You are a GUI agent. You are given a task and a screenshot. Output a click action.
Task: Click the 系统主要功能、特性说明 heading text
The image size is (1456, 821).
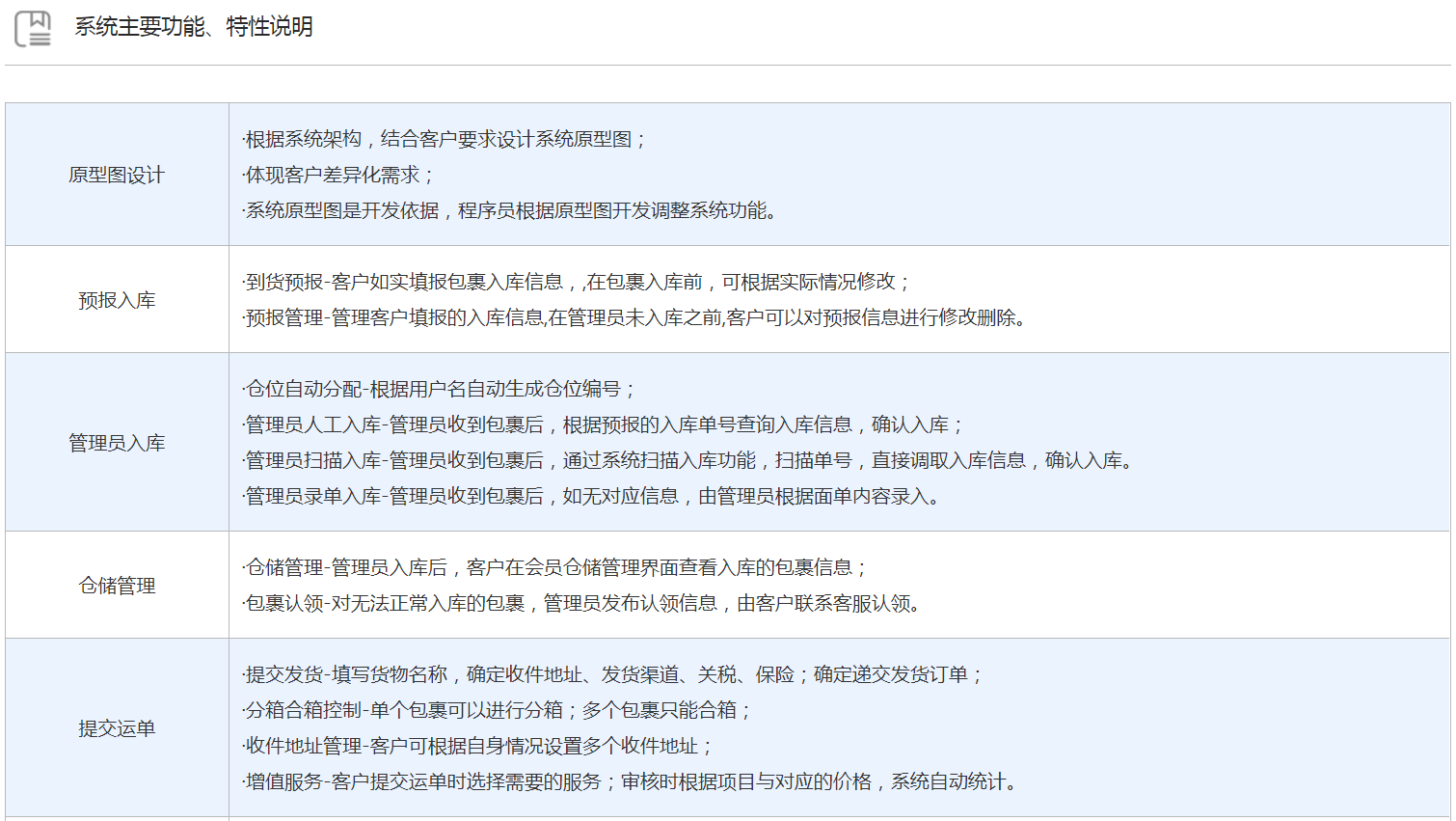(194, 27)
